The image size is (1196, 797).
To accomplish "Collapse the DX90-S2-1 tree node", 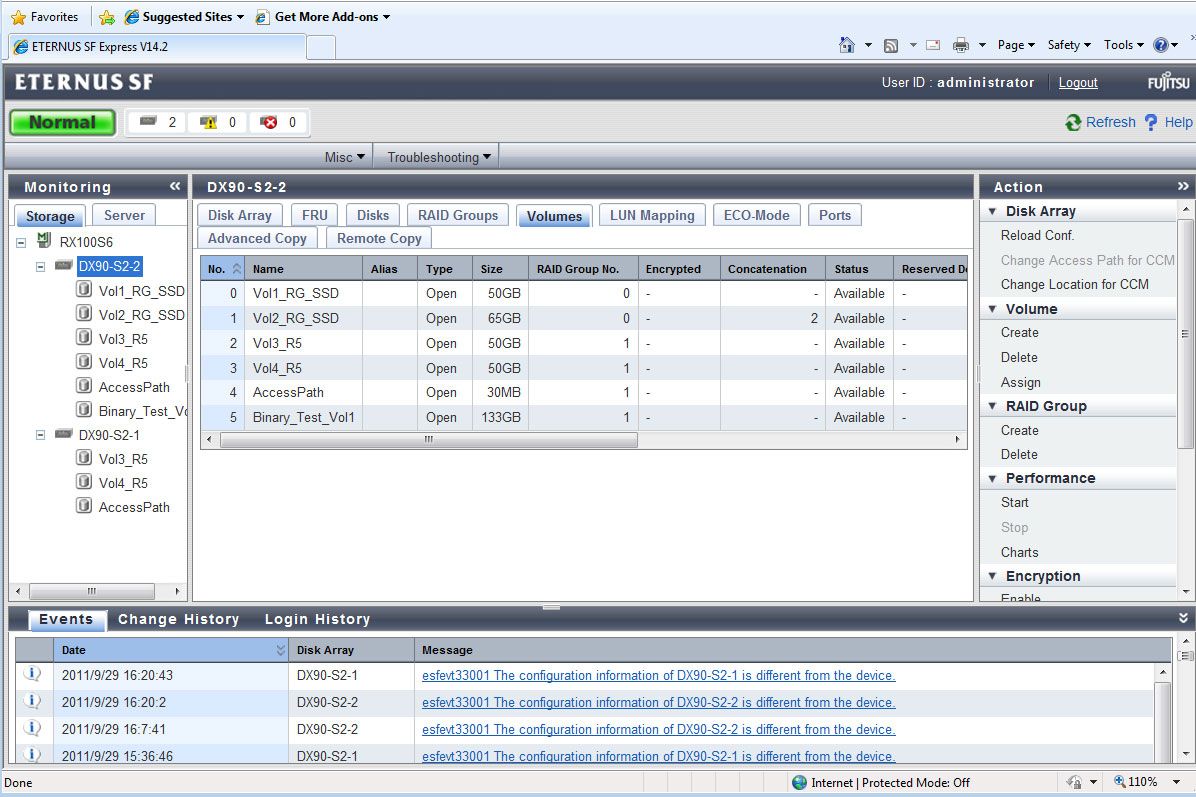I will [x=40, y=435].
